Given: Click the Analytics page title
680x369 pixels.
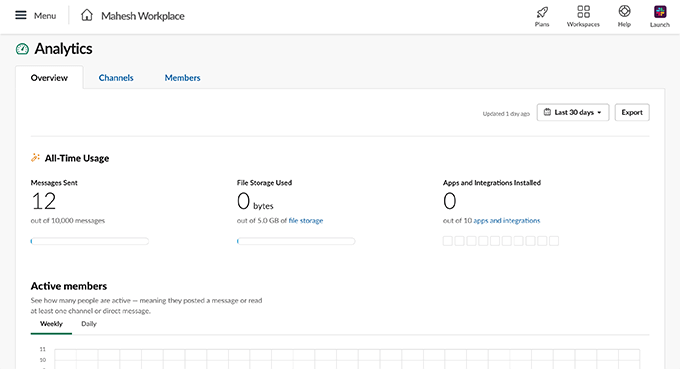Looking at the screenshot, I should coord(63,49).
